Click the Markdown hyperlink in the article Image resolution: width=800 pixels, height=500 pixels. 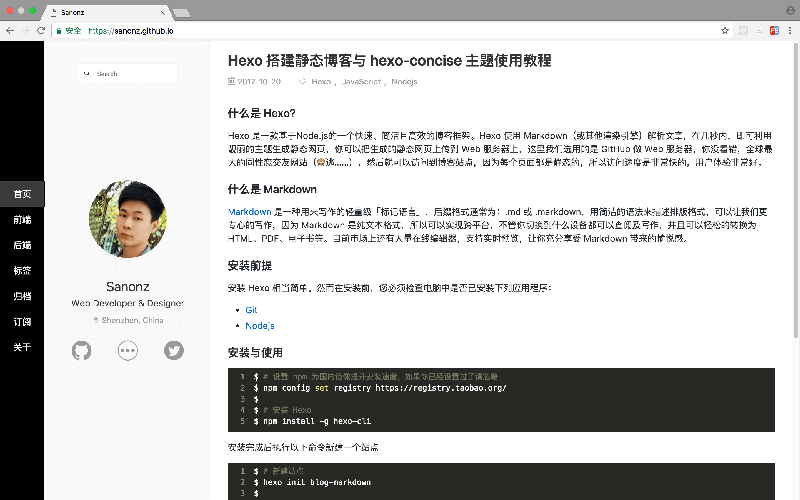pos(249,212)
